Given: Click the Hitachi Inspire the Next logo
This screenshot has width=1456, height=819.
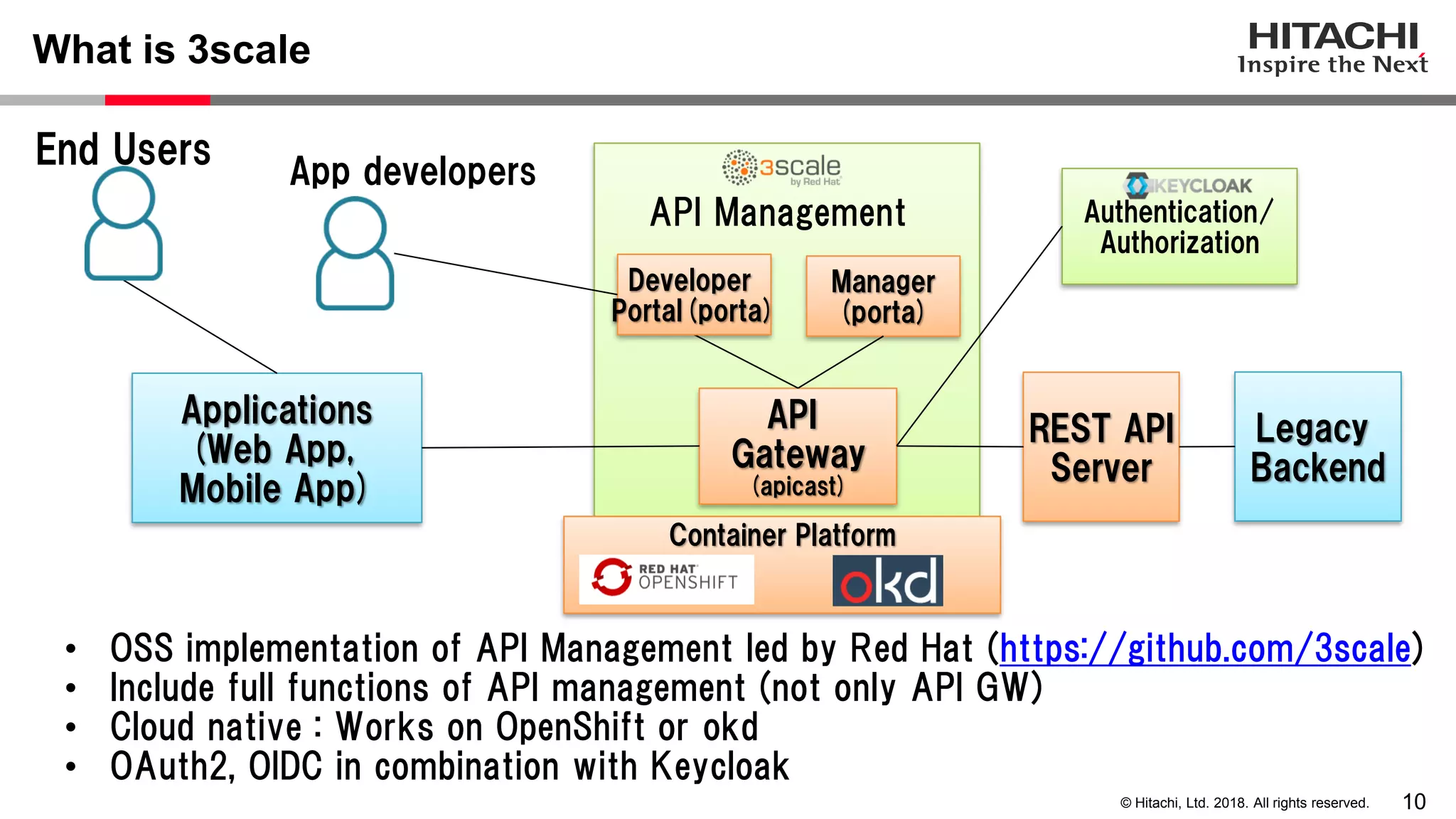Looking at the screenshot, I should [1333, 48].
